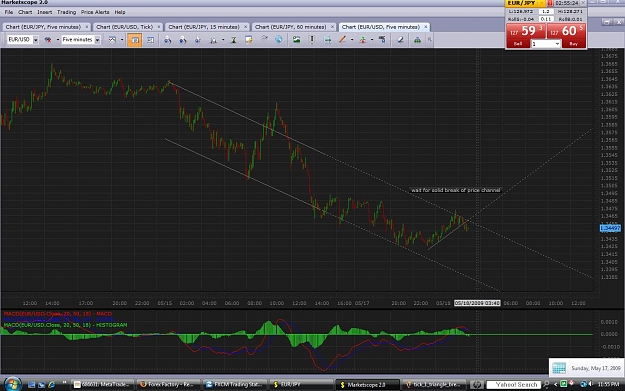Open FXCM Trading Station taskbar button
This screenshot has height=391, width=625.
click(234, 385)
